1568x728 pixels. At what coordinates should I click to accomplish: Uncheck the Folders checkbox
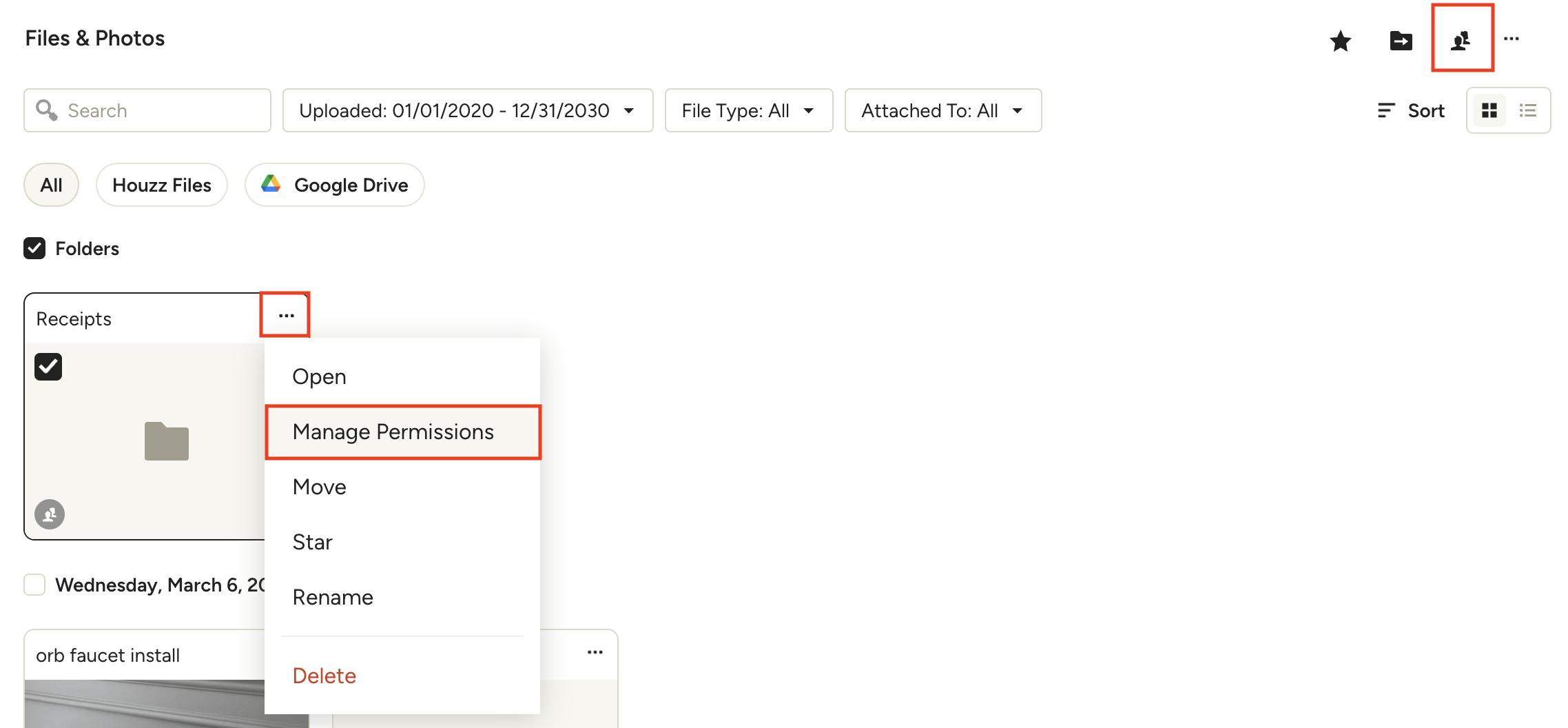coord(34,248)
